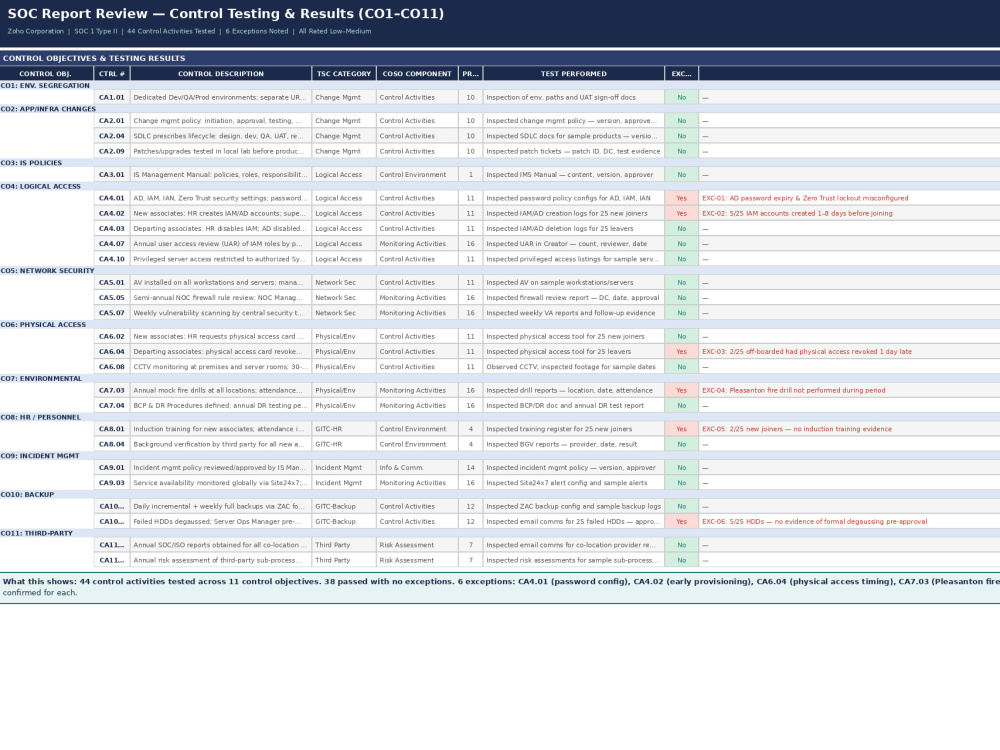Click EXC-02 IAM accounts created early note
This screenshot has width=1000, height=750.
point(797,214)
